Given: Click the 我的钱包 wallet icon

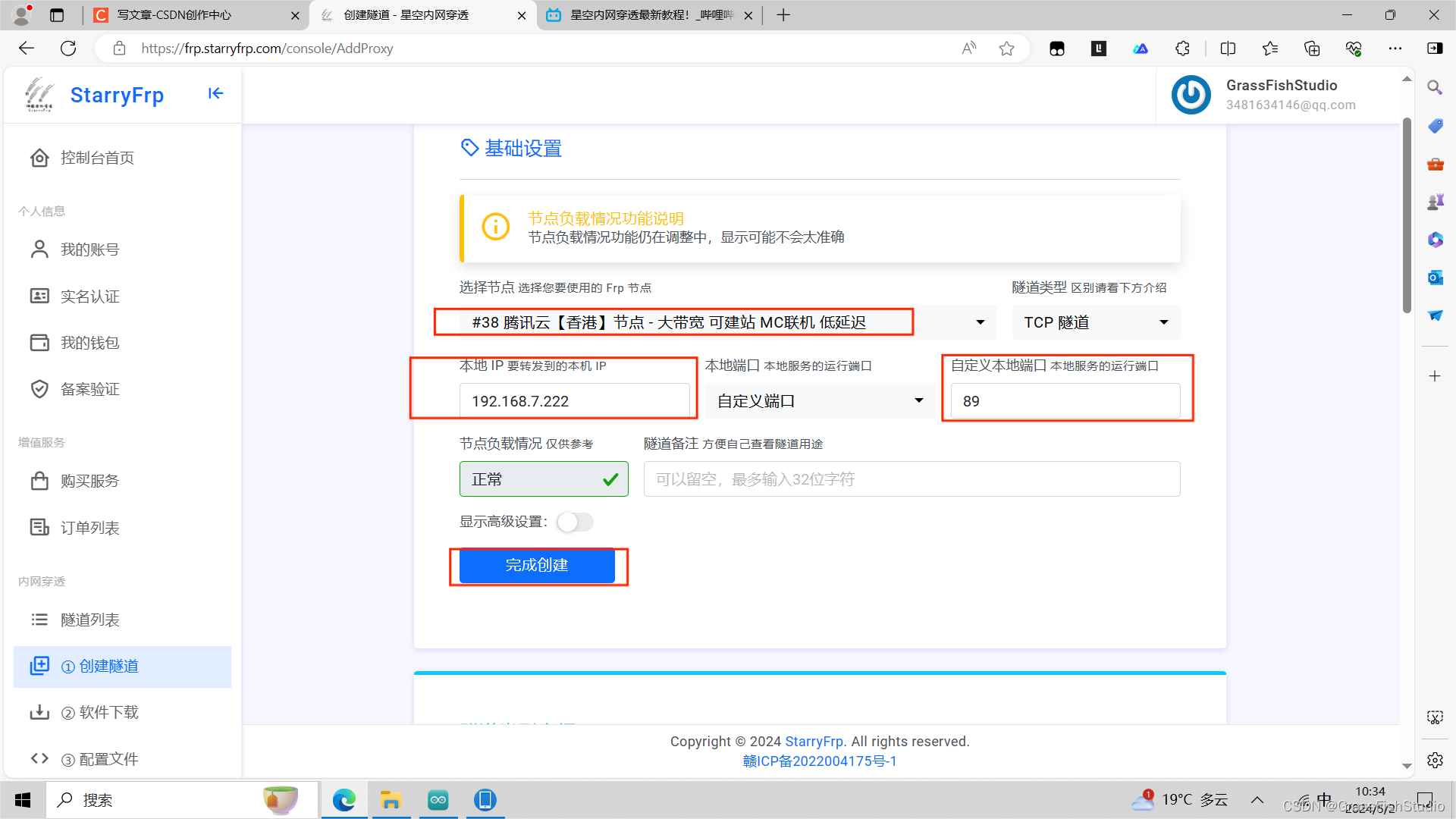Looking at the screenshot, I should point(39,343).
